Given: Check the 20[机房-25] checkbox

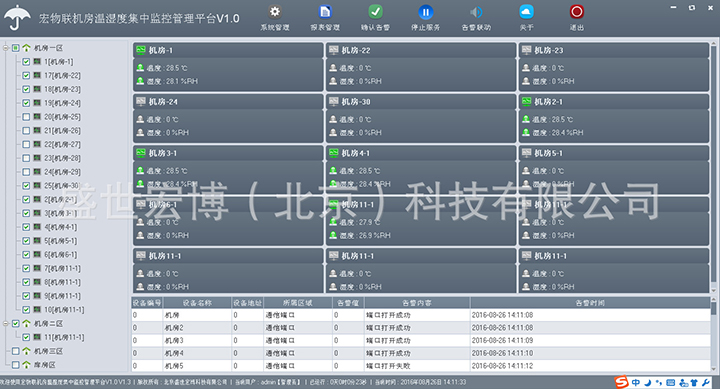Looking at the screenshot, I should 26,117.
